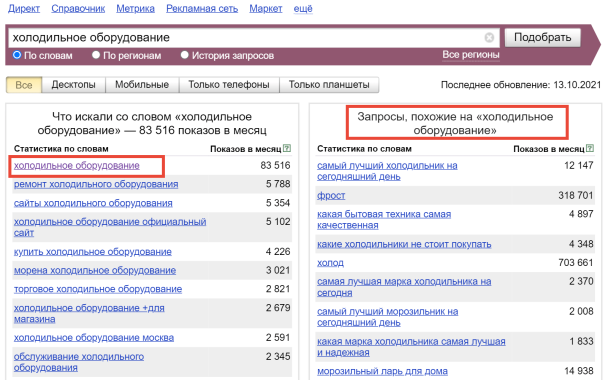608x380 pixels.
Task: Open 'холодильное оборудование москва' link
Action: coord(94,338)
